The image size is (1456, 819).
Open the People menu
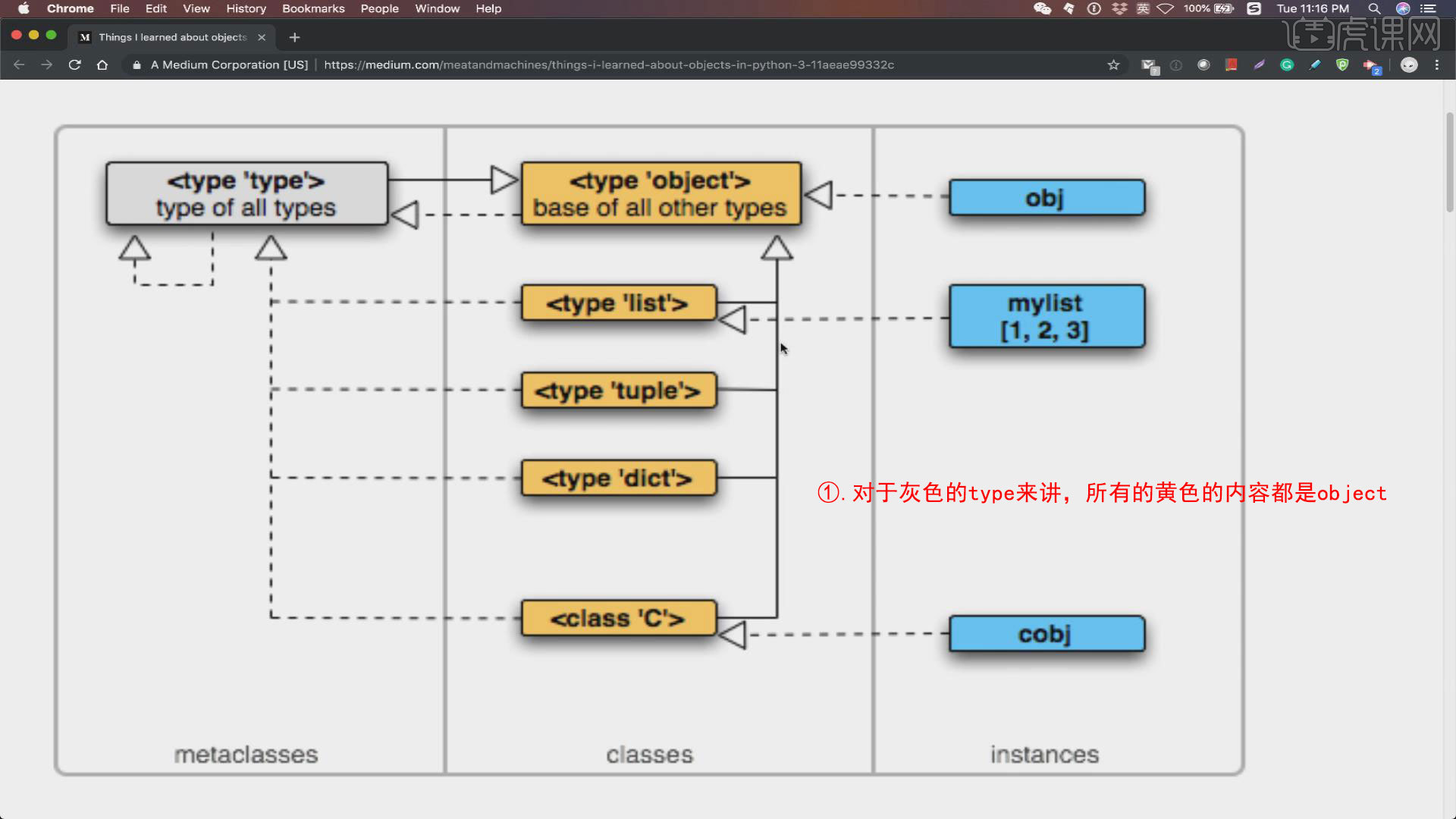380,8
